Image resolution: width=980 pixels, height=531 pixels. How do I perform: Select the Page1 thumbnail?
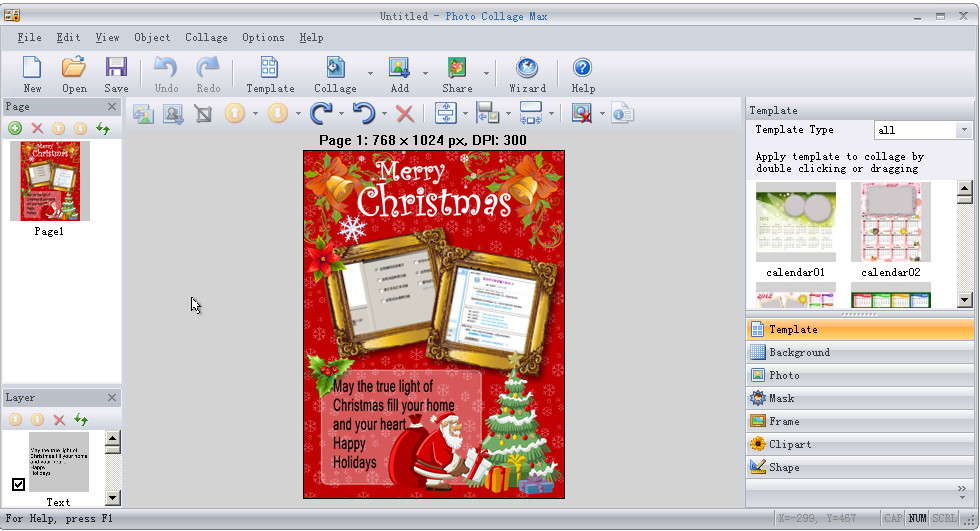[x=50, y=181]
